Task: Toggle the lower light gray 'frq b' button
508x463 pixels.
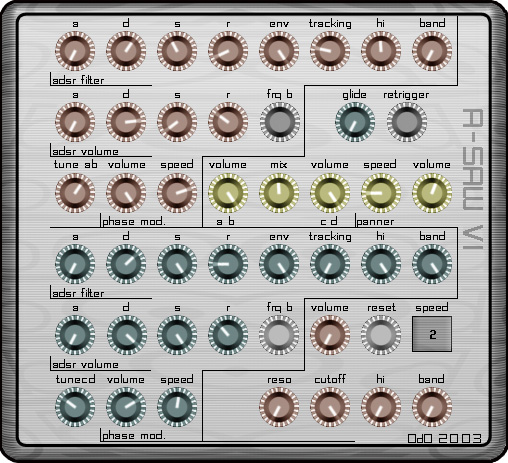Action: coord(279,335)
